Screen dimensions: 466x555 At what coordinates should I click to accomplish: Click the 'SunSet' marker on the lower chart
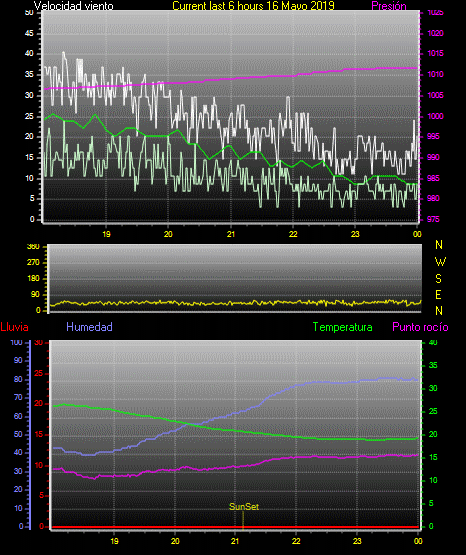(244, 507)
